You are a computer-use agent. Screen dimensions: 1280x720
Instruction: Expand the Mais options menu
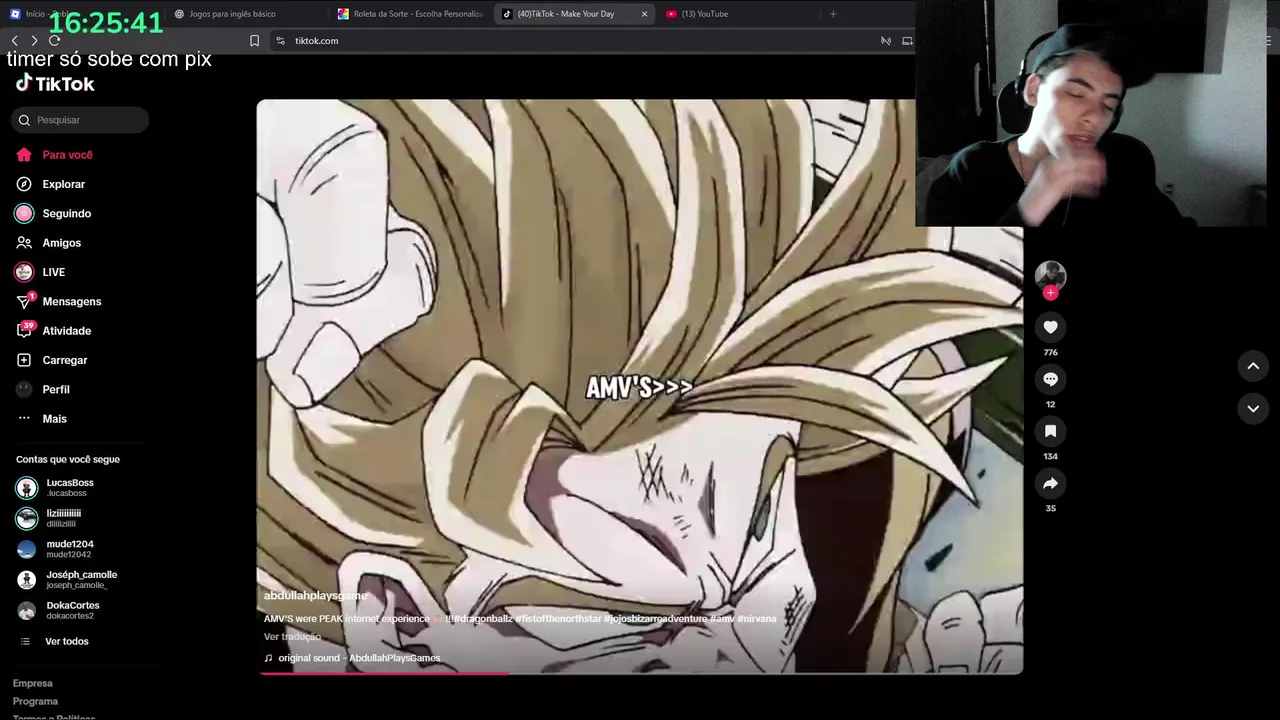[x=41, y=419]
